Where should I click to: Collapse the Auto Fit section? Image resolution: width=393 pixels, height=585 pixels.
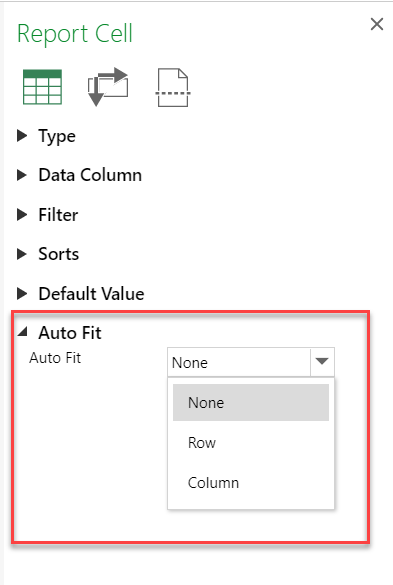click(23, 332)
